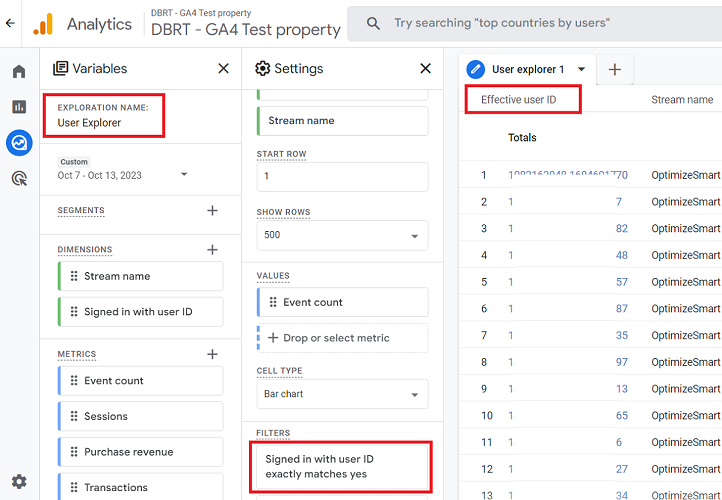Select the Explore icon in sidebar
Image resolution: width=722 pixels, height=500 pixels.
(x=19, y=143)
